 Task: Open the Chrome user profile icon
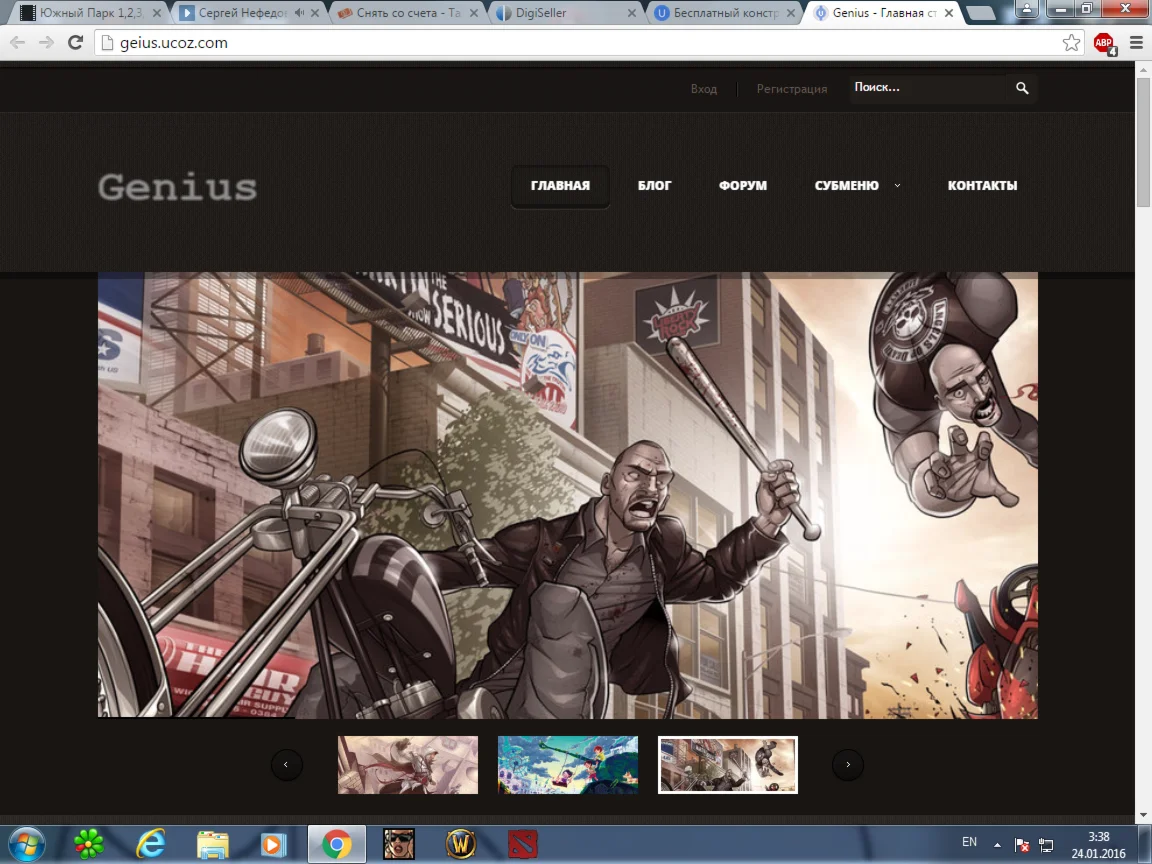[x=1026, y=9]
